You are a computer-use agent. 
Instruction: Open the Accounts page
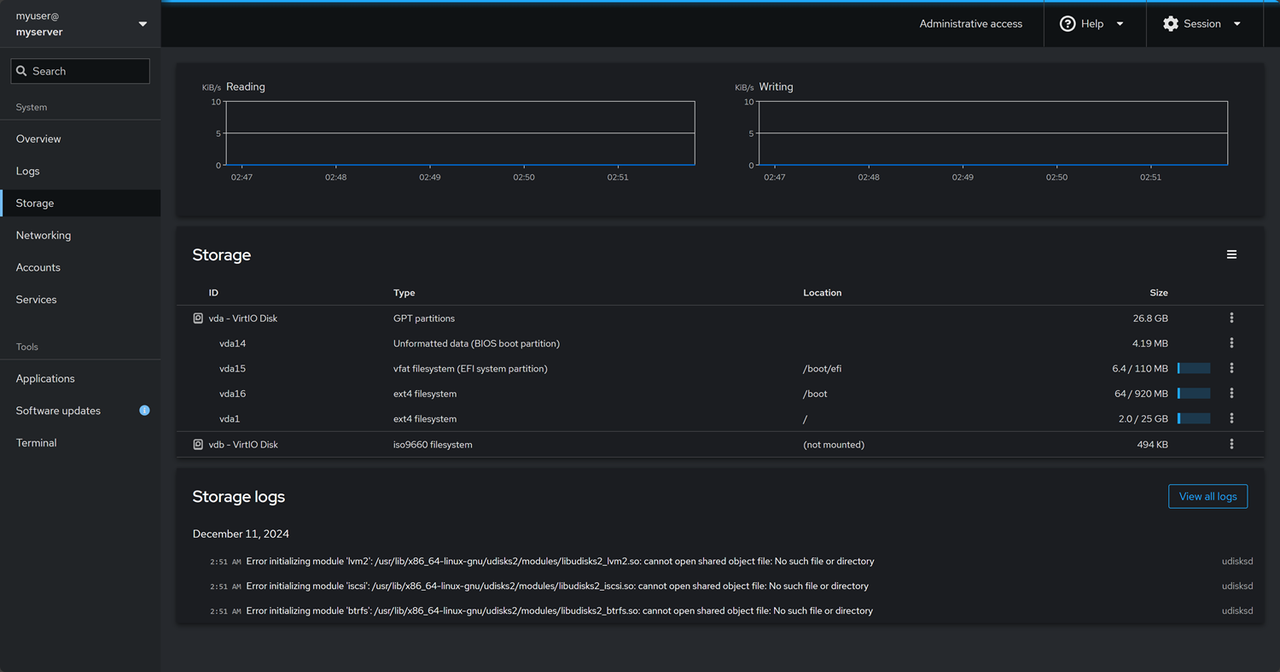pyautogui.click(x=80, y=267)
